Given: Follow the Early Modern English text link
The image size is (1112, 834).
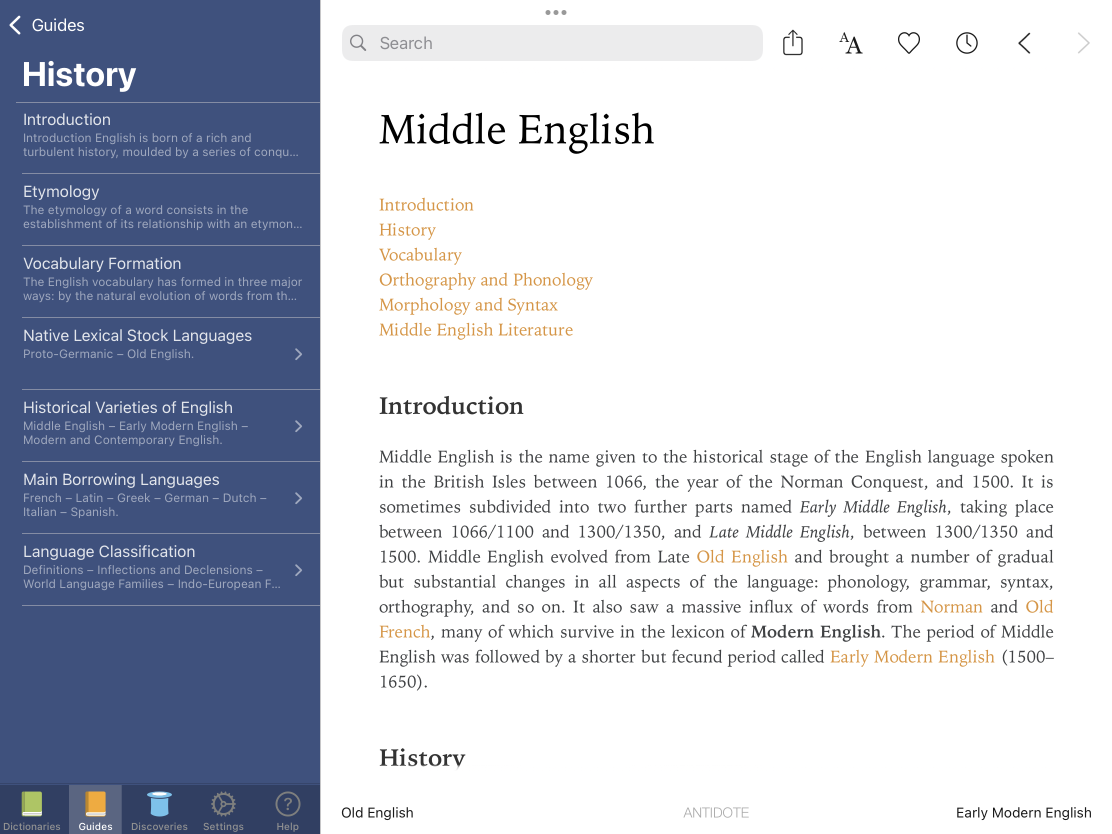Looking at the screenshot, I should [x=912, y=657].
